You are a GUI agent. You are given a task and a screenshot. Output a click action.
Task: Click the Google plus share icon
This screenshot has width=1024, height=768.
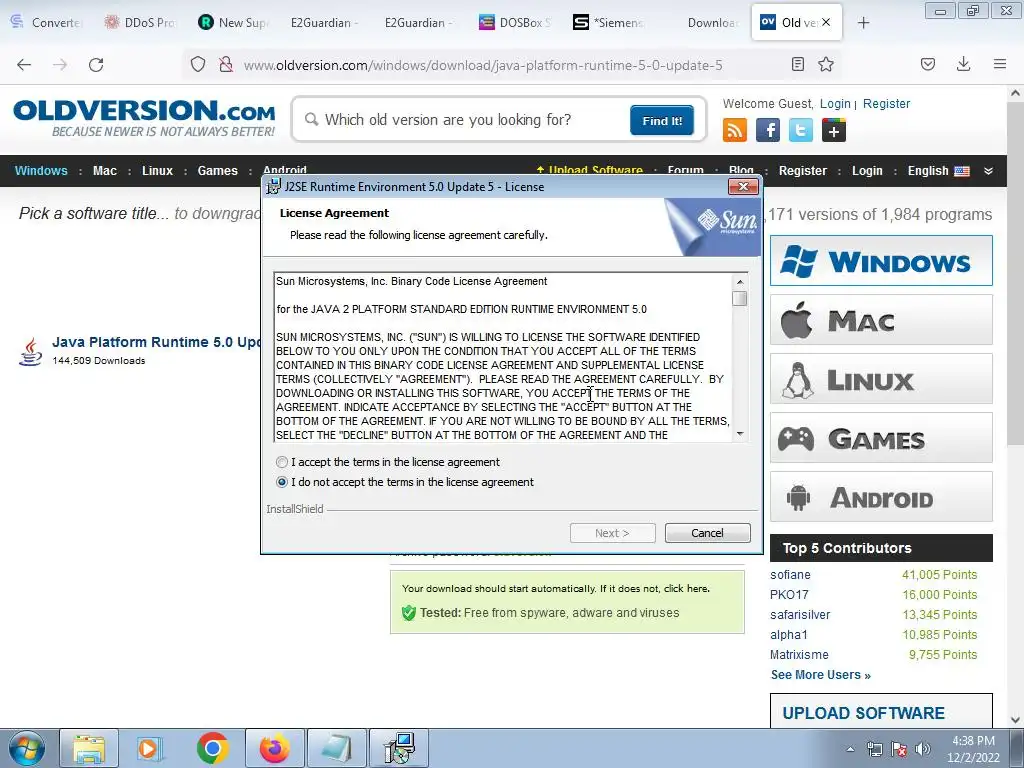(x=834, y=130)
